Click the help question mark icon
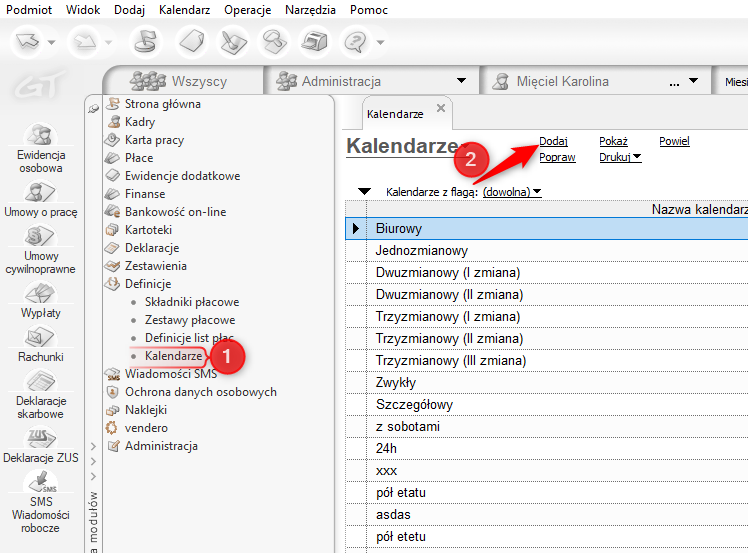Viewport: 748px width, 553px height. click(x=355, y=42)
